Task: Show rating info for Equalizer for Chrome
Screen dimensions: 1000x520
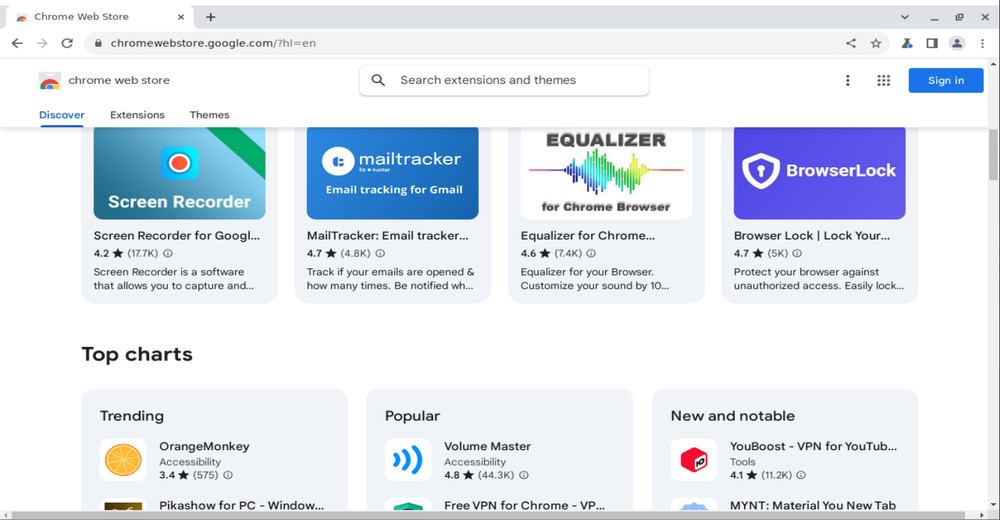Action: (x=591, y=253)
